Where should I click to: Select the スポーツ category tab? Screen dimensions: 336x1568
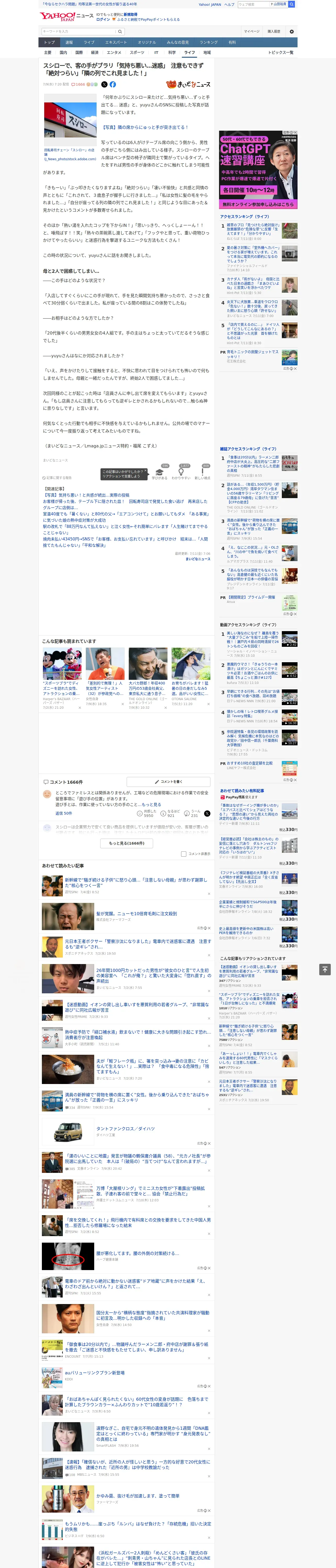pyautogui.click(x=137, y=52)
